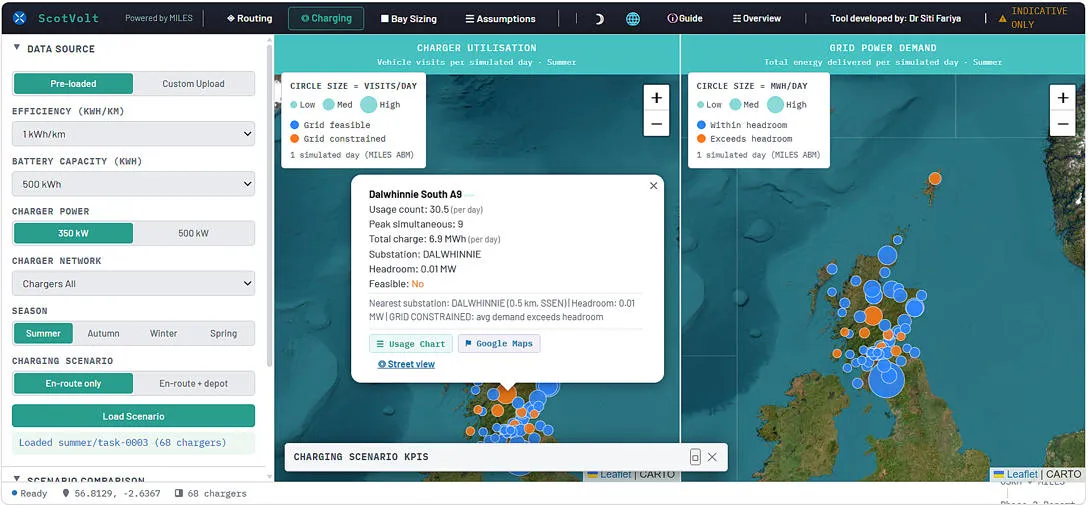Image resolution: width=1088 pixels, height=505 pixels.
Task: Open Google Maps for Dalwhinnie South
Action: (499, 343)
